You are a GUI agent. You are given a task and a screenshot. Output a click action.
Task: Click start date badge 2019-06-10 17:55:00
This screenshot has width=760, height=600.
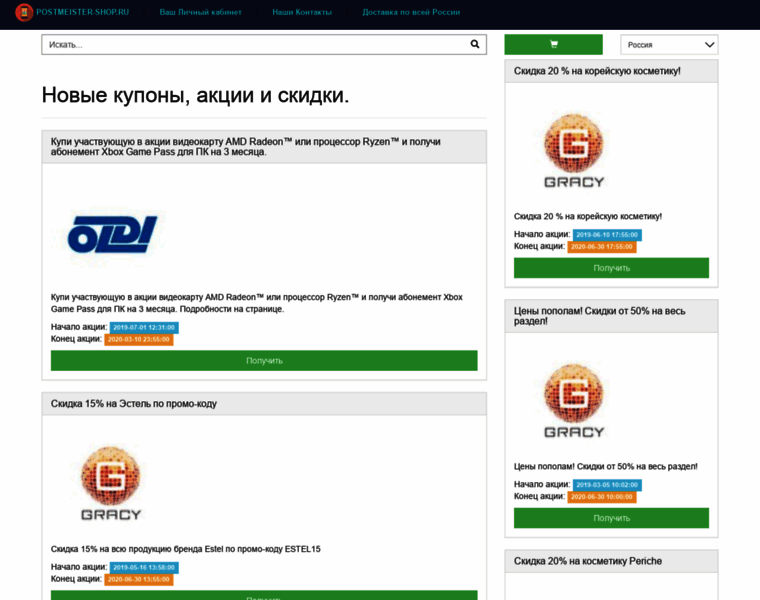pos(607,235)
